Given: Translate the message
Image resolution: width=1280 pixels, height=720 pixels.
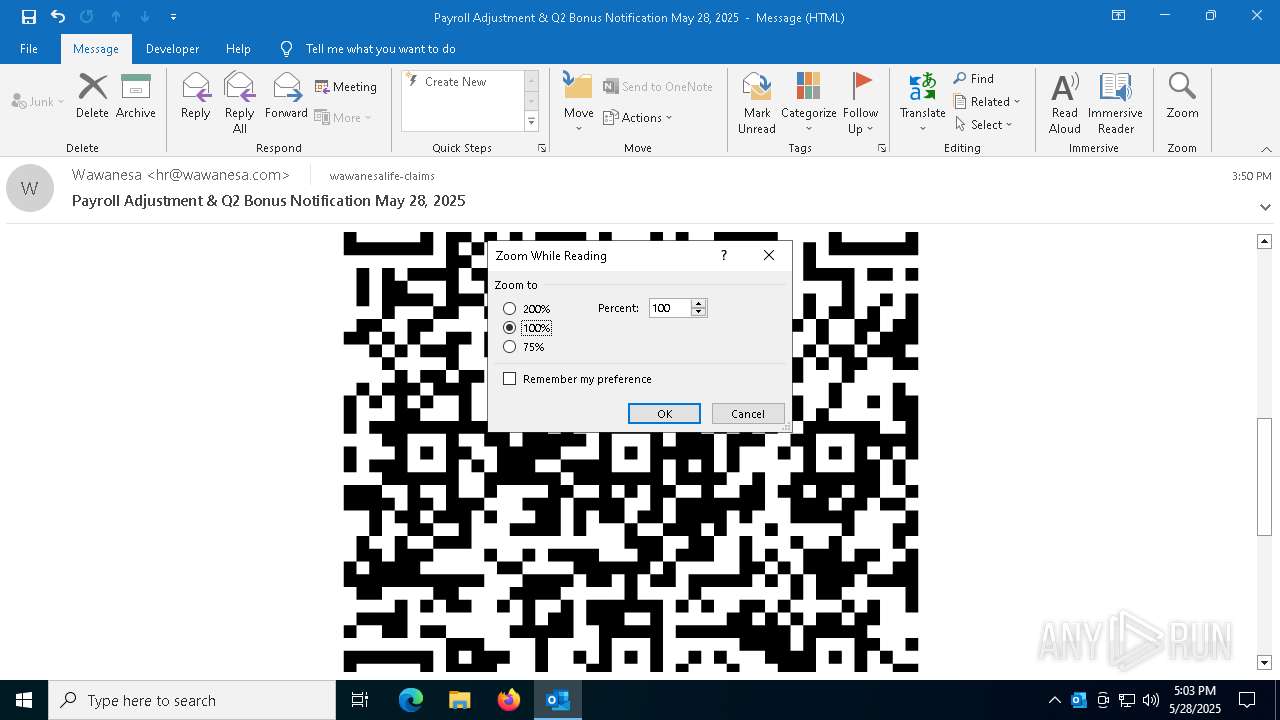Looking at the screenshot, I should (923, 103).
